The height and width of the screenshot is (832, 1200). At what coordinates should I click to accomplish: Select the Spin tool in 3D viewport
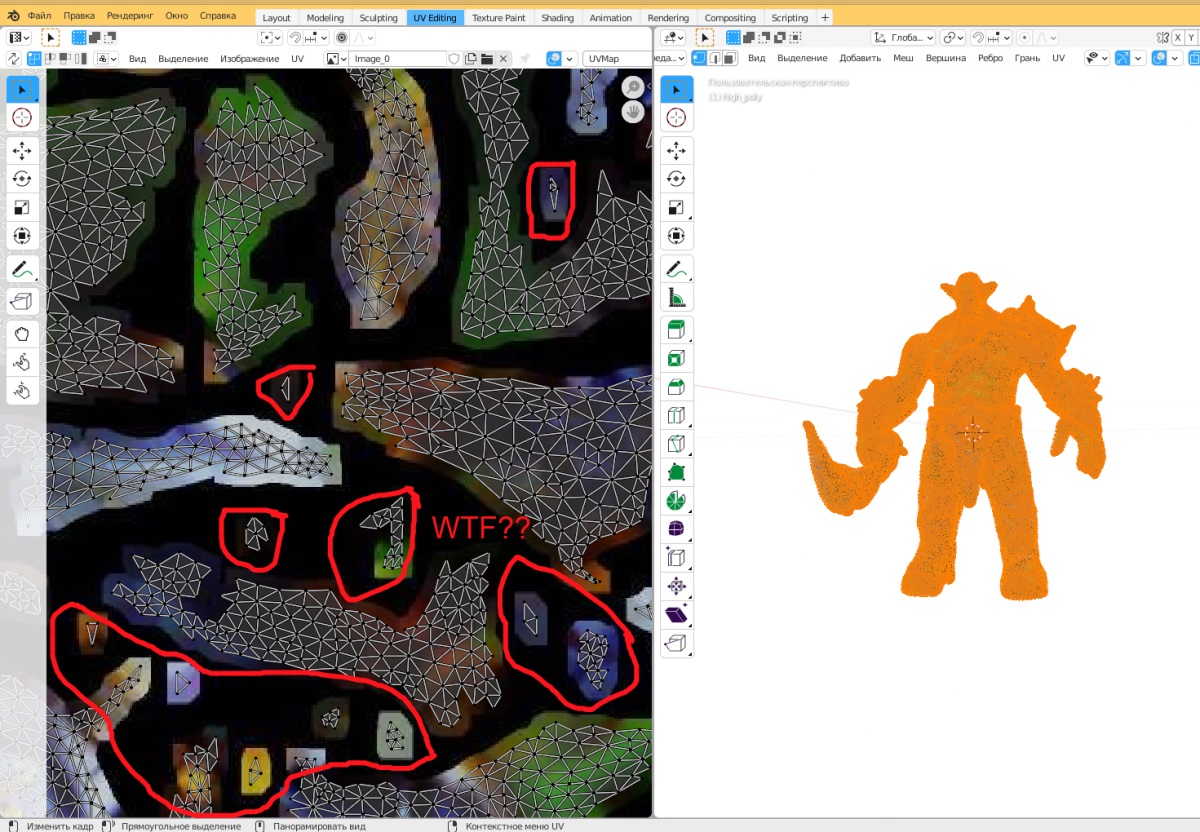676,500
